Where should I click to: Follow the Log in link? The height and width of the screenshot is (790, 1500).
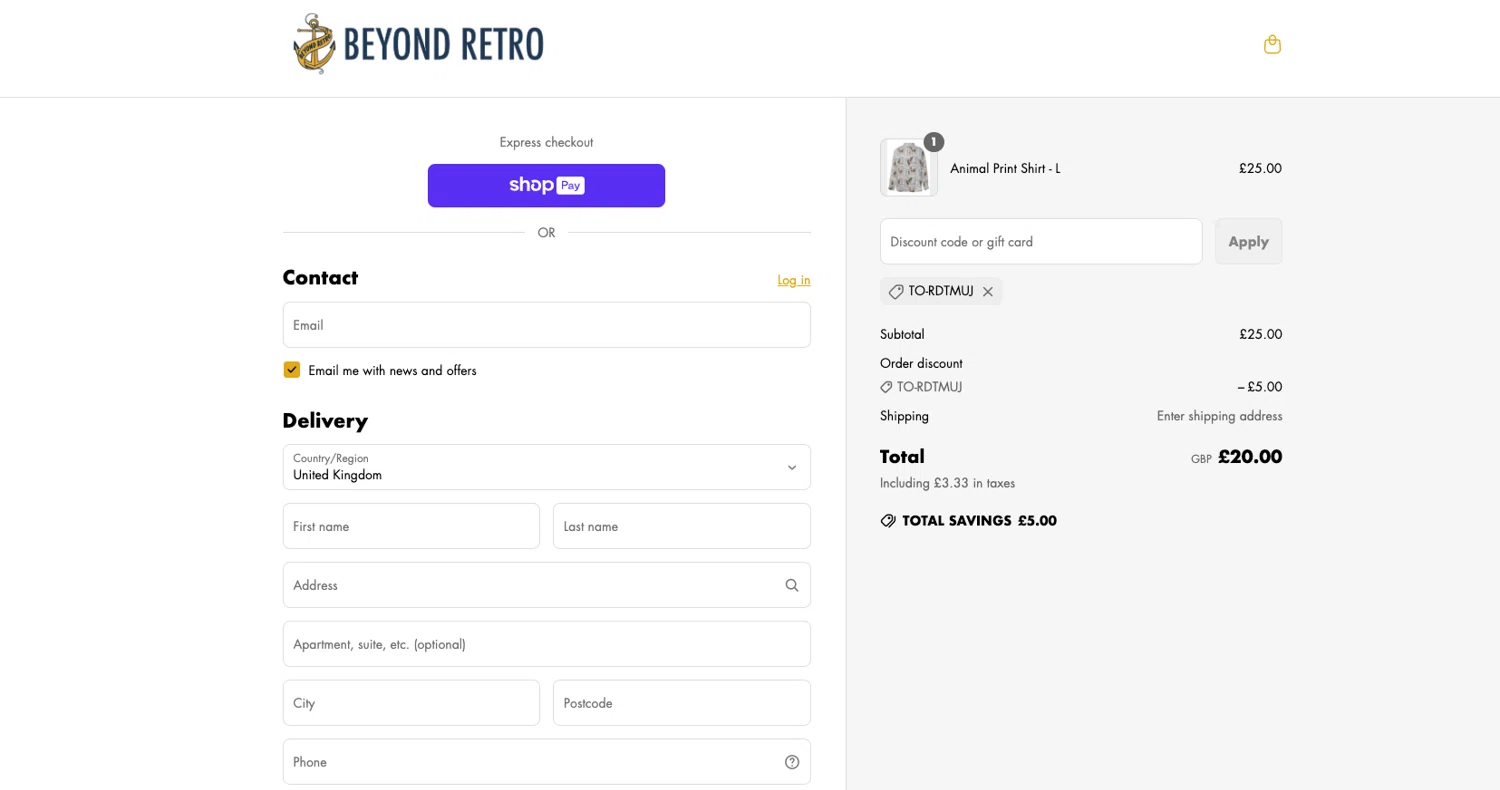(x=794, y=280)
